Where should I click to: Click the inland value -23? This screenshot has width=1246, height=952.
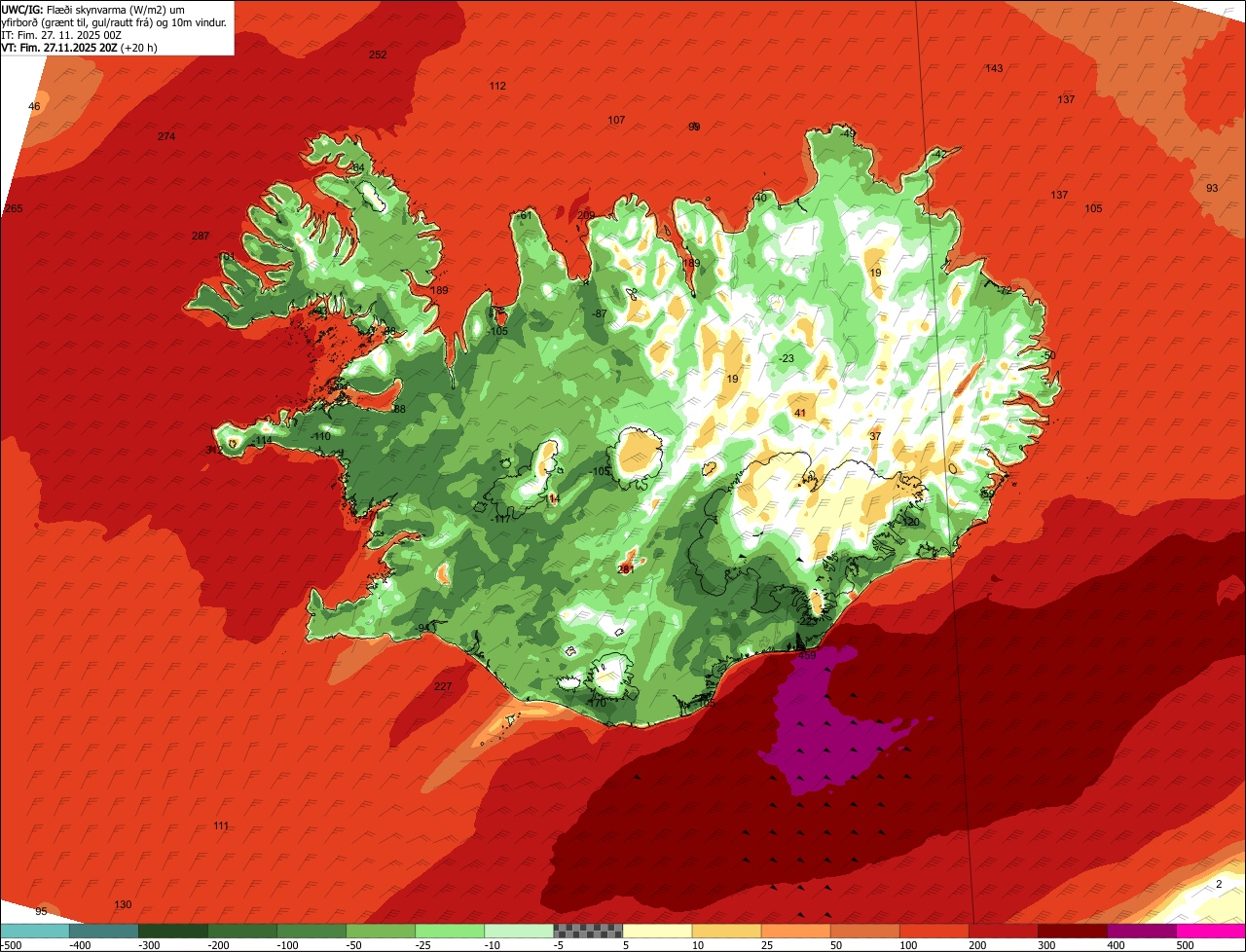pyautogui.click(x=787, y=358)
